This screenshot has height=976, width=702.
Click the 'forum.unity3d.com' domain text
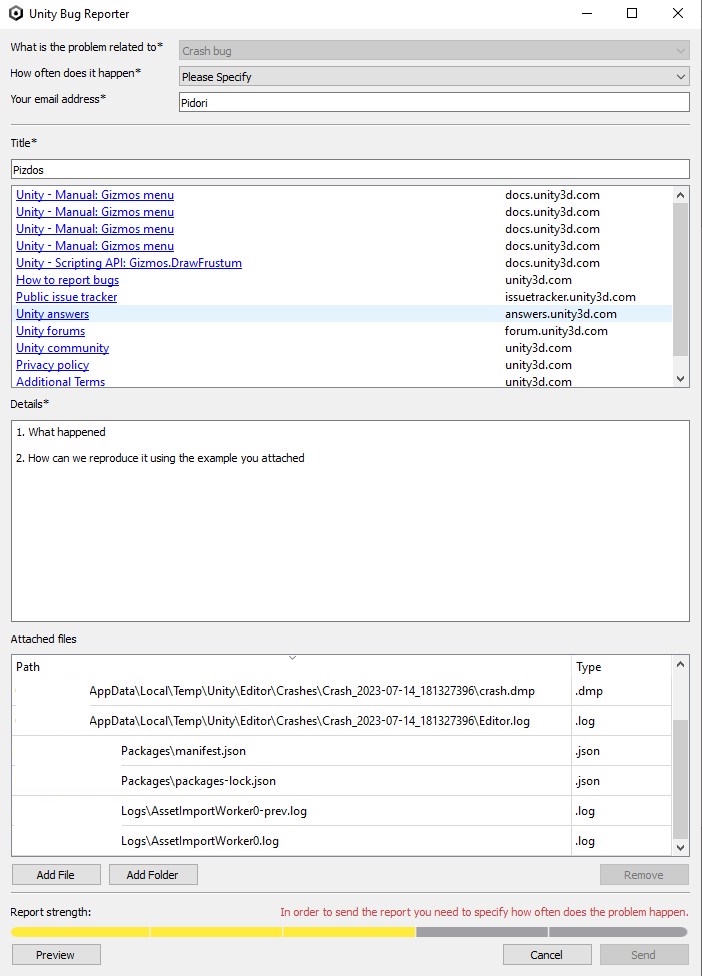(x=556, y=331)
